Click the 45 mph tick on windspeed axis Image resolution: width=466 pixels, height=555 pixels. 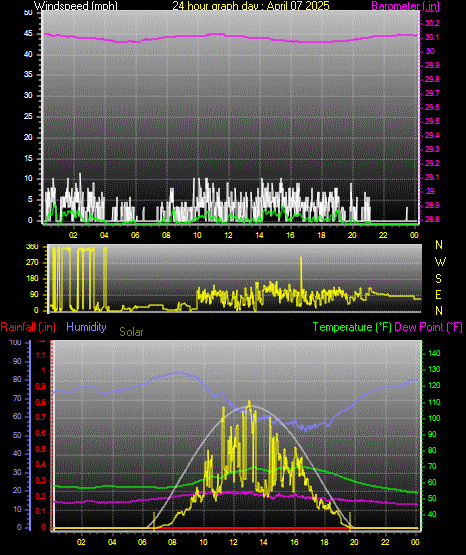pos(28,34)
